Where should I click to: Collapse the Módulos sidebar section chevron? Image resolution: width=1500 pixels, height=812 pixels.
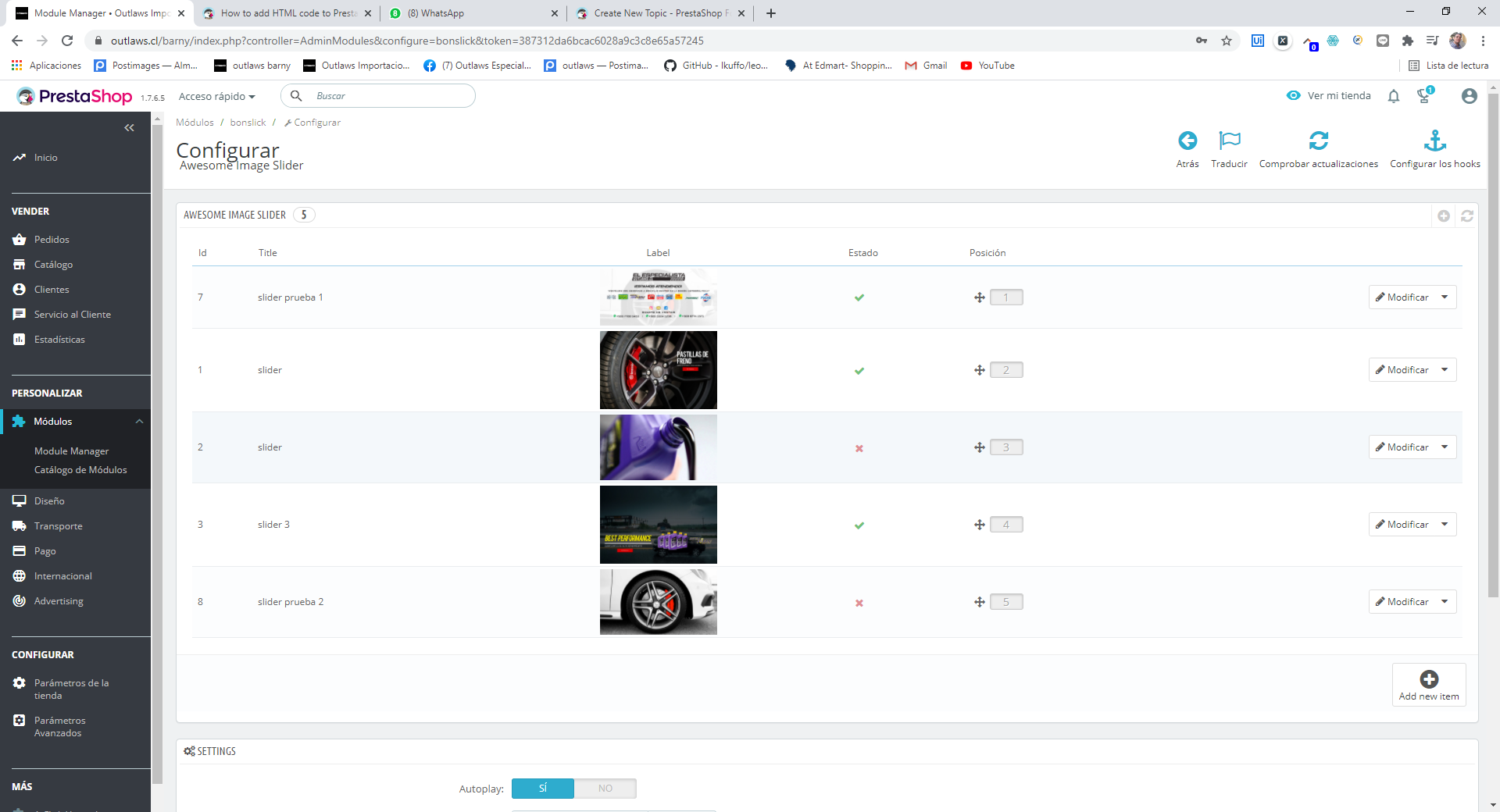[x=139, y=422]
